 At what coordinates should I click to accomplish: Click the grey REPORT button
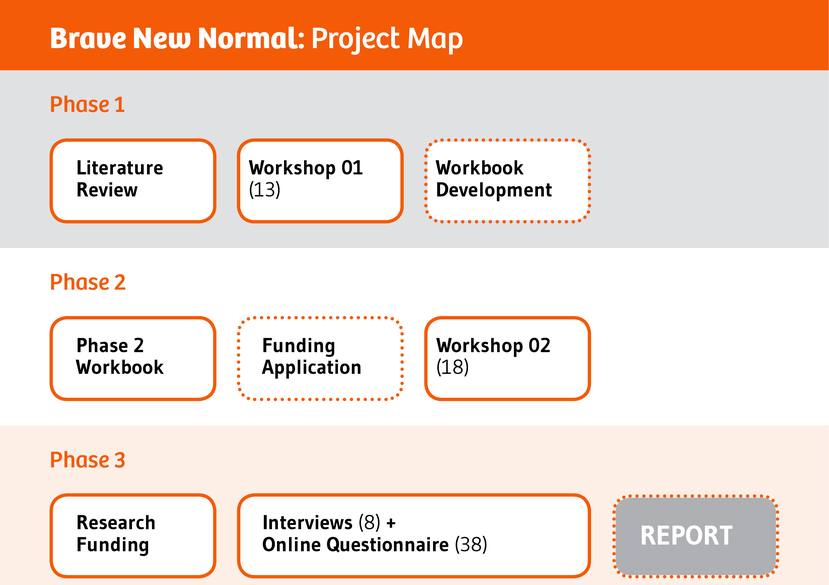694,535
